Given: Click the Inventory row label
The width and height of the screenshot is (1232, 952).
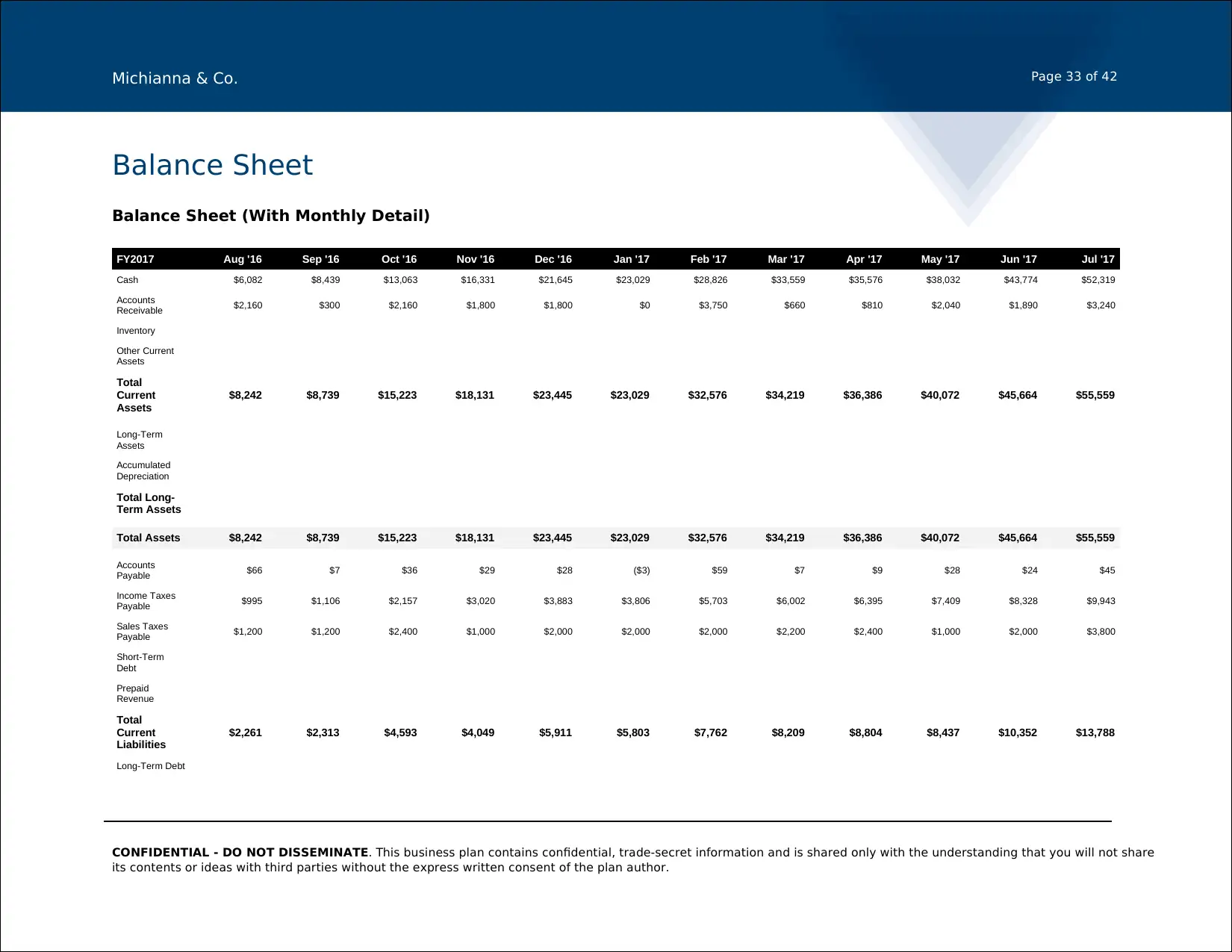Looking at the screenshot, I should pos(136,331).
